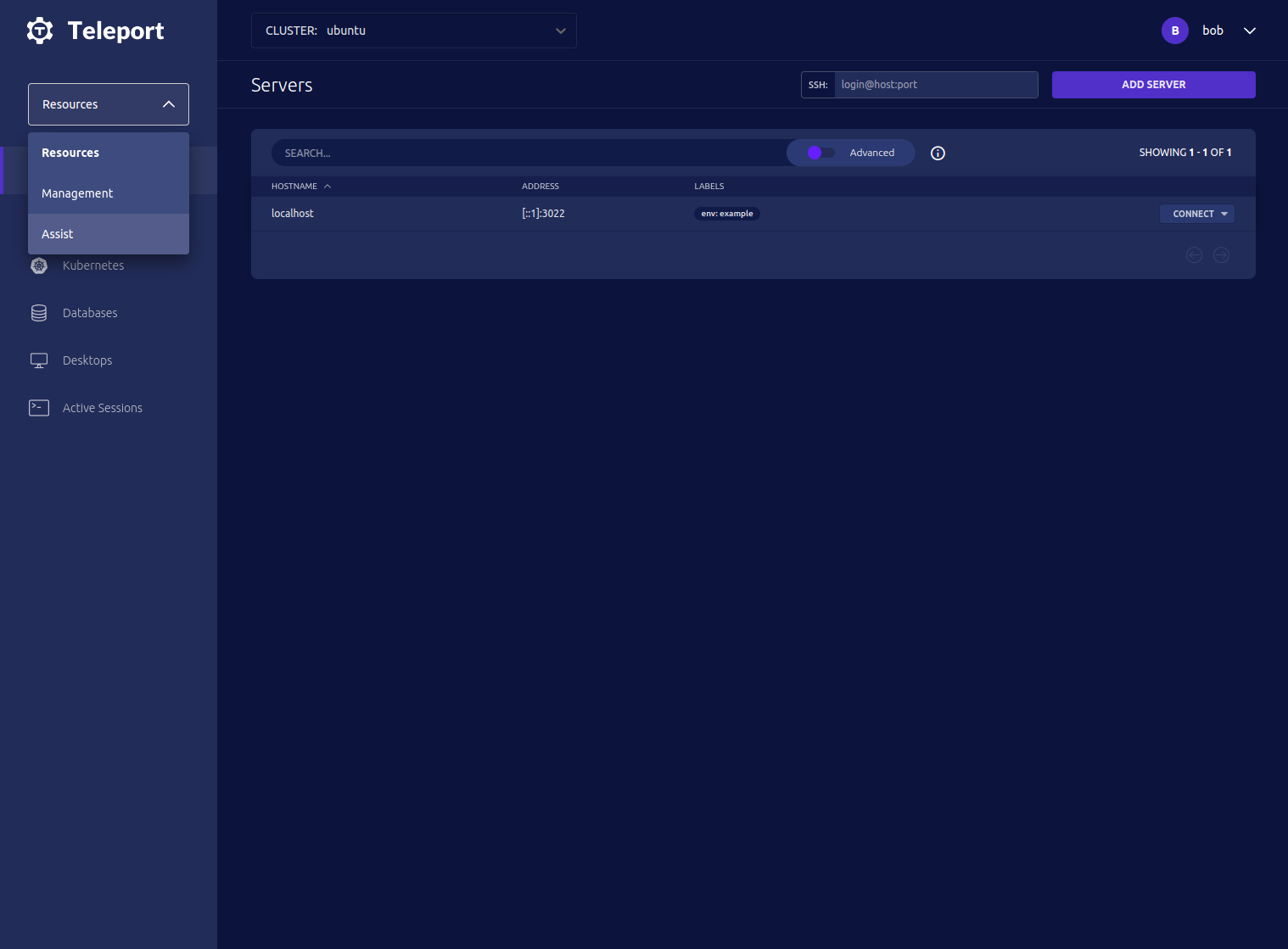Select Management from the dropdown menu
1288x949 pixels.
[x=77, y=193]
